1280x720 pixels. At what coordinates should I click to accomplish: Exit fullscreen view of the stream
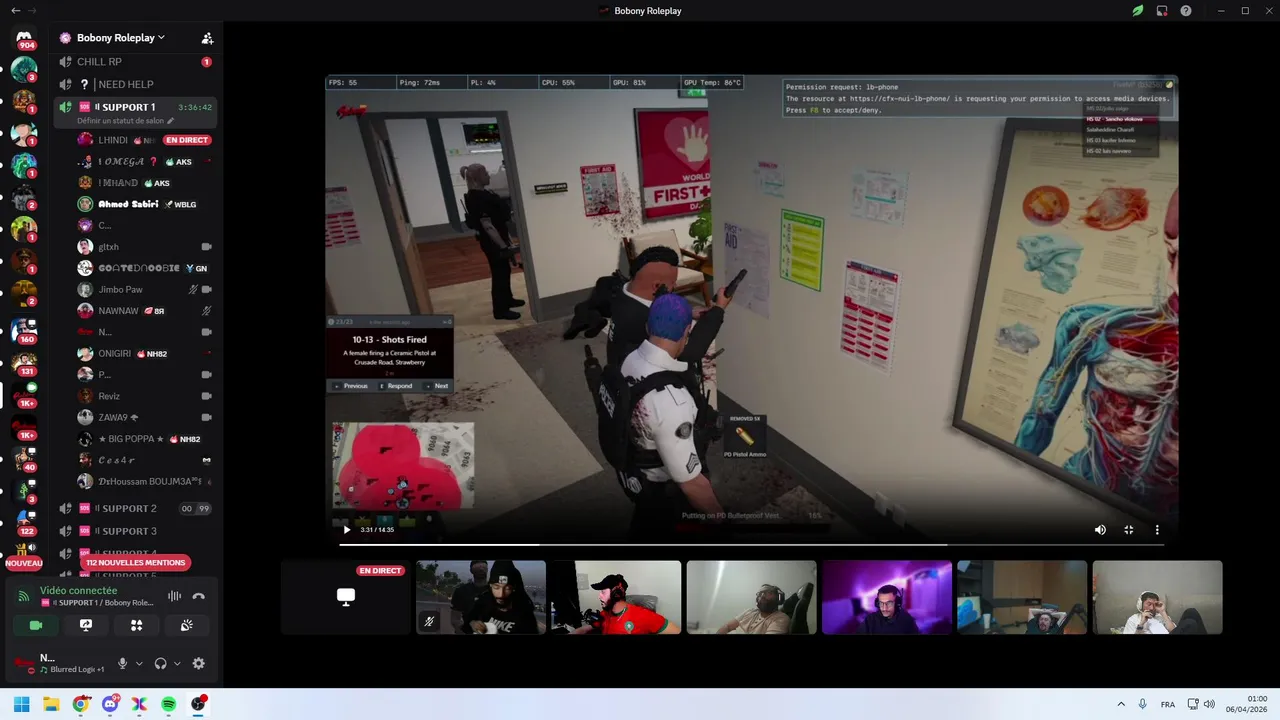point(1129,530)
